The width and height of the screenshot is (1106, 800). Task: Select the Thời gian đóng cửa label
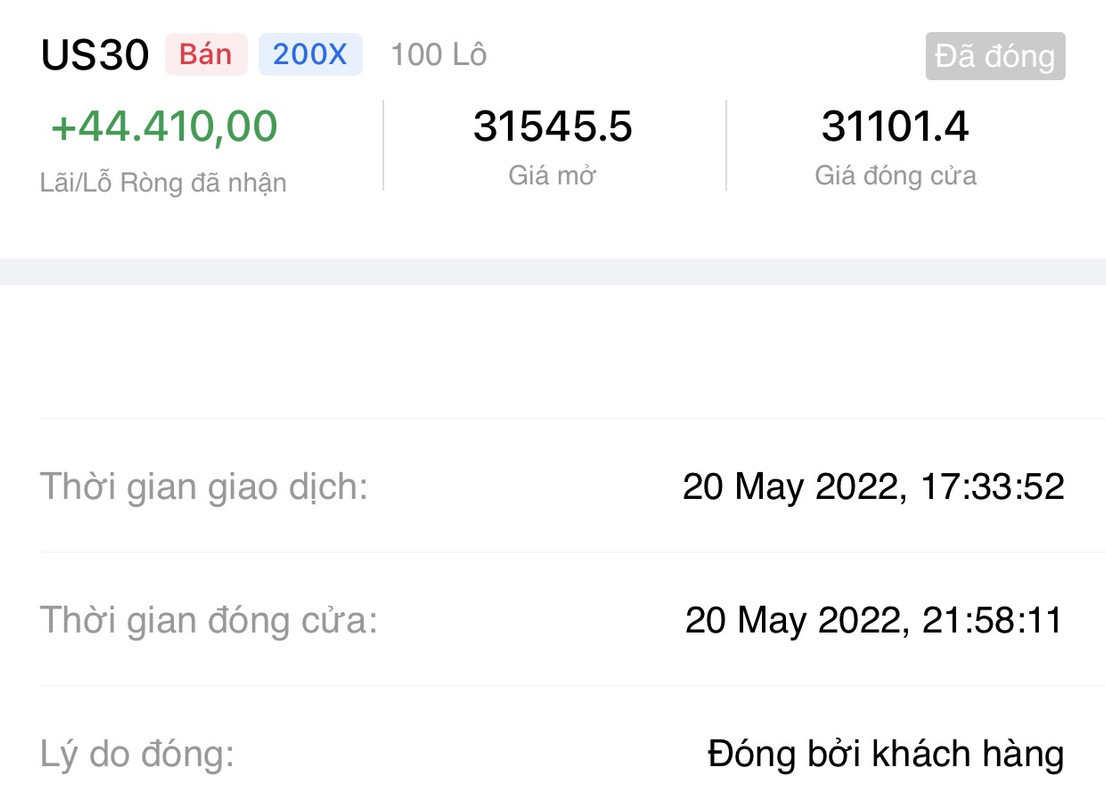click(209, 621)
